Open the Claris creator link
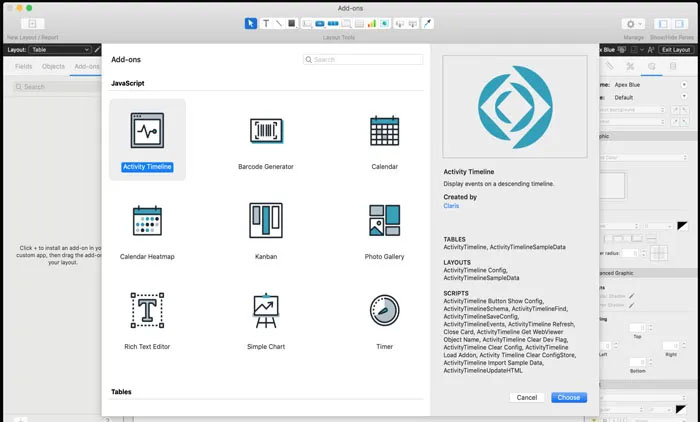This screenshot has height=422, width=700. [x=451, y=206]
